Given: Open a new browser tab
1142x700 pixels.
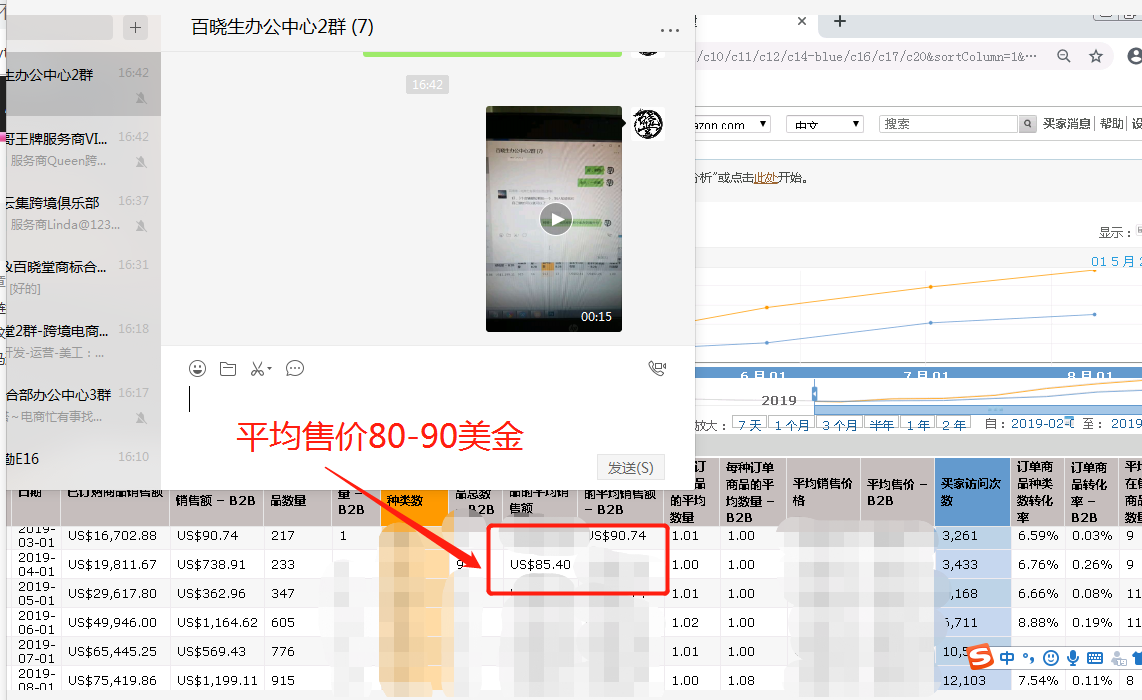Looking at the screenshot, I should tap(840, 21).
